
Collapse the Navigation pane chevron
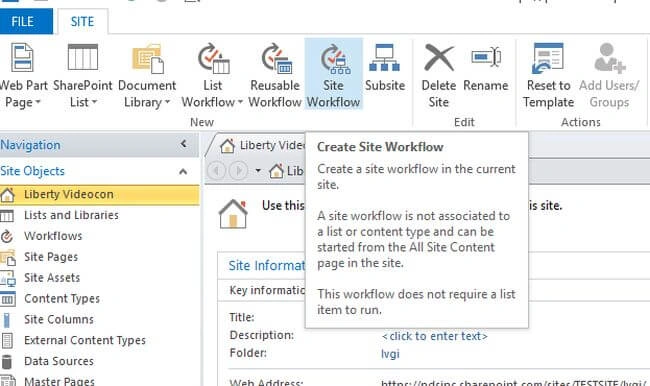click(x=184, y=144)
